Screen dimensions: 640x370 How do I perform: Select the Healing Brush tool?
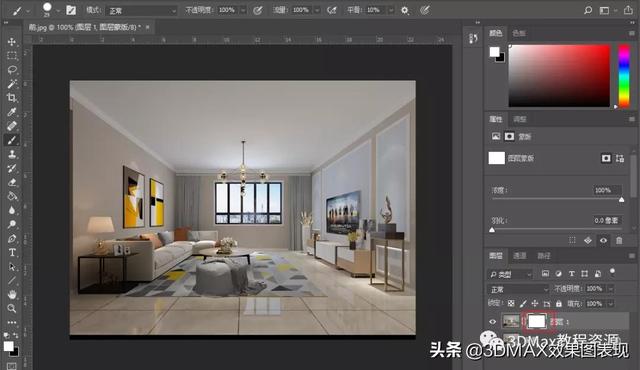(x=12, y=126)
